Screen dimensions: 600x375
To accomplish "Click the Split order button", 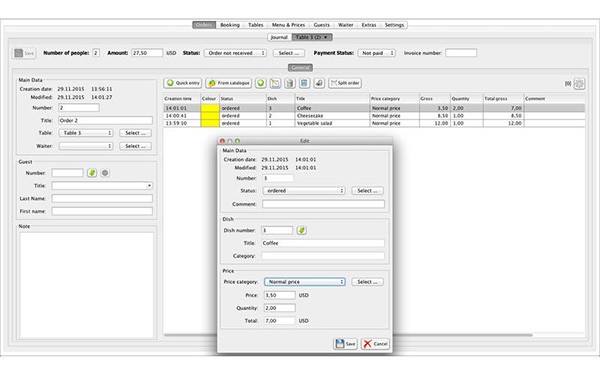I will (x=345, y=83).
